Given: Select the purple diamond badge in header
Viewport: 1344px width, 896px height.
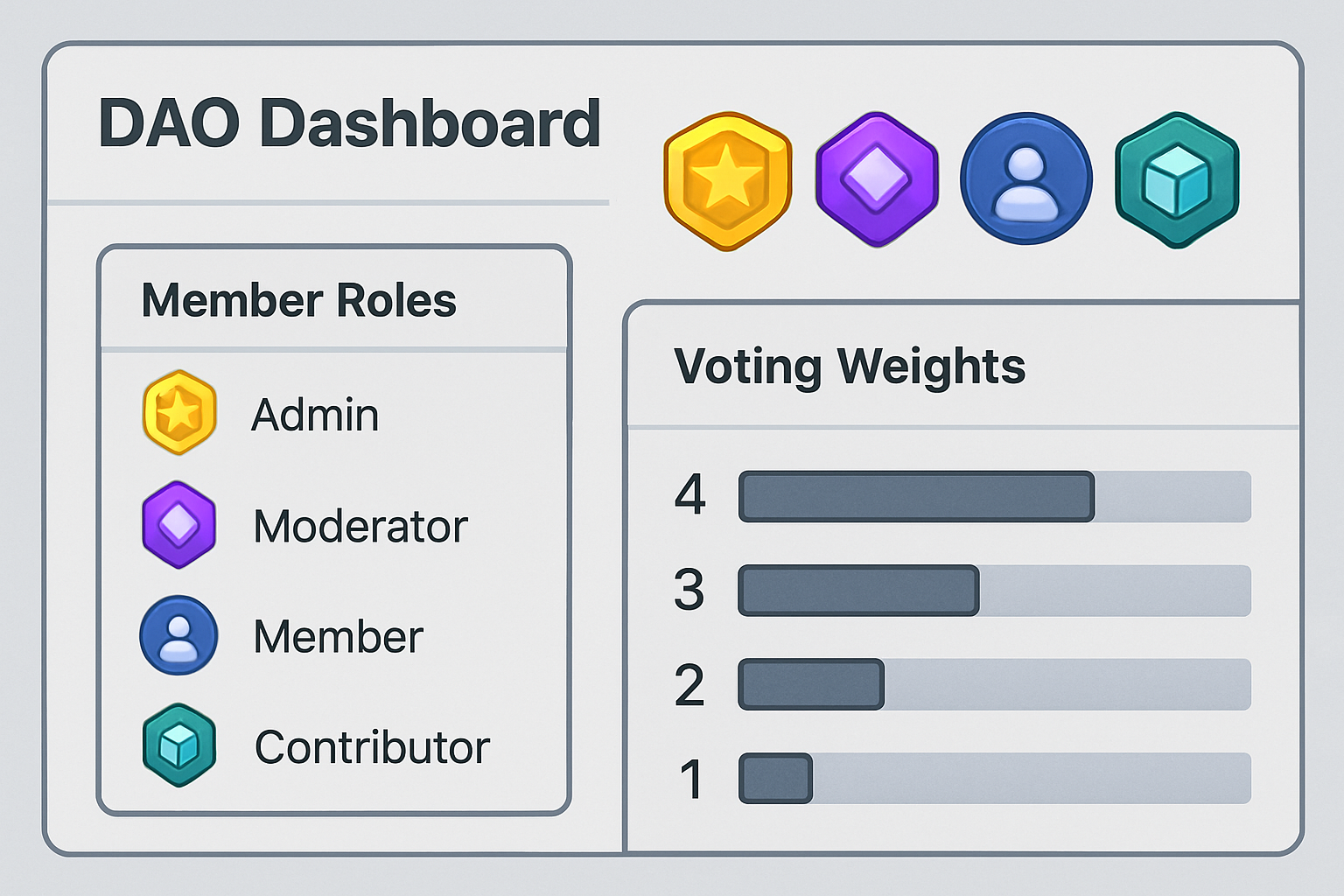Looking at the screenshot, I should tap(877, 178).
